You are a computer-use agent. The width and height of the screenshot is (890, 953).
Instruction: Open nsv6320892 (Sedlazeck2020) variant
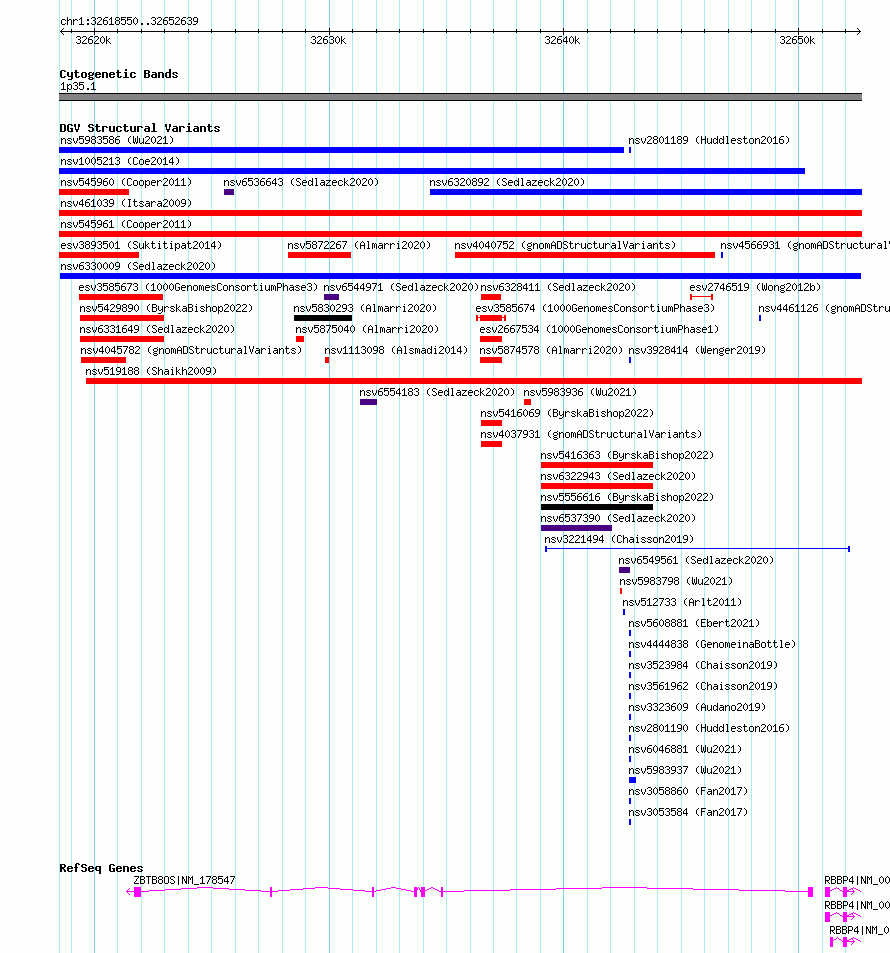point(507,182)
